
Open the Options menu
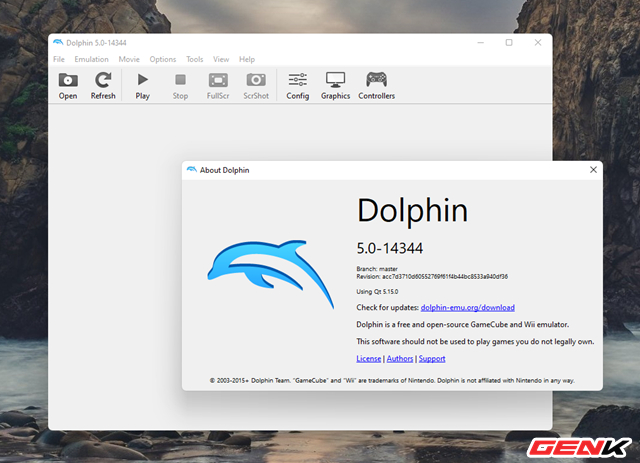tap(162, 59)
